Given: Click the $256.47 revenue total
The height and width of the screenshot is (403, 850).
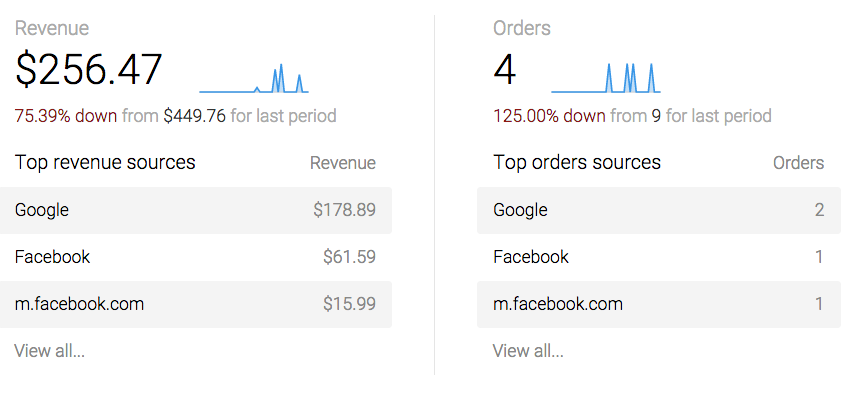Looking at the screenshot, I should click(89, 70).
